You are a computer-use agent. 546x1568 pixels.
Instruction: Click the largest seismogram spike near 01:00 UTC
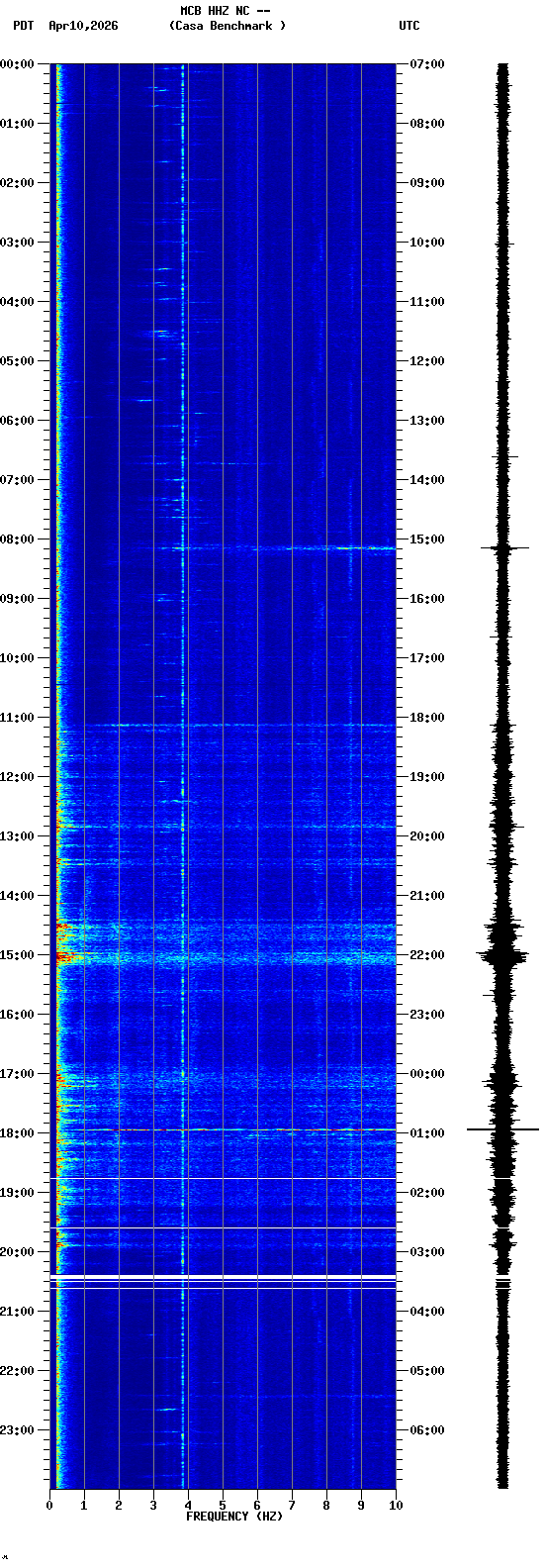[502, 1129]
